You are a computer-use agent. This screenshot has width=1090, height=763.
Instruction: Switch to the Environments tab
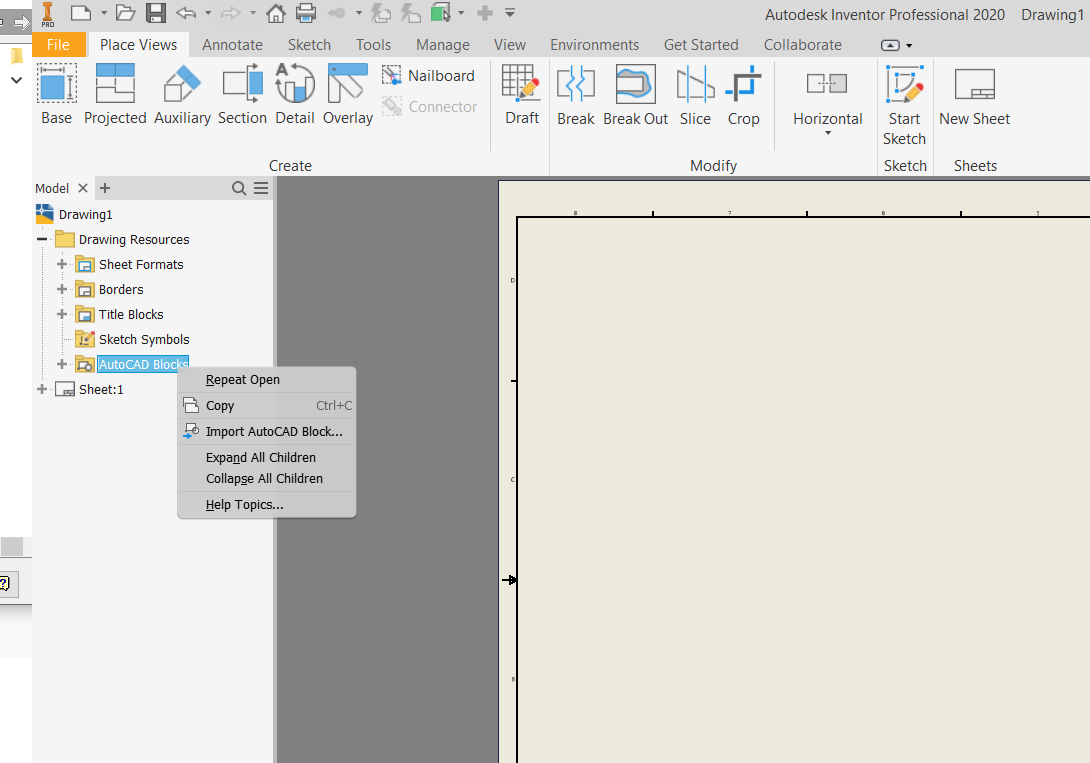pyautogui.click(x=594, y=44)
